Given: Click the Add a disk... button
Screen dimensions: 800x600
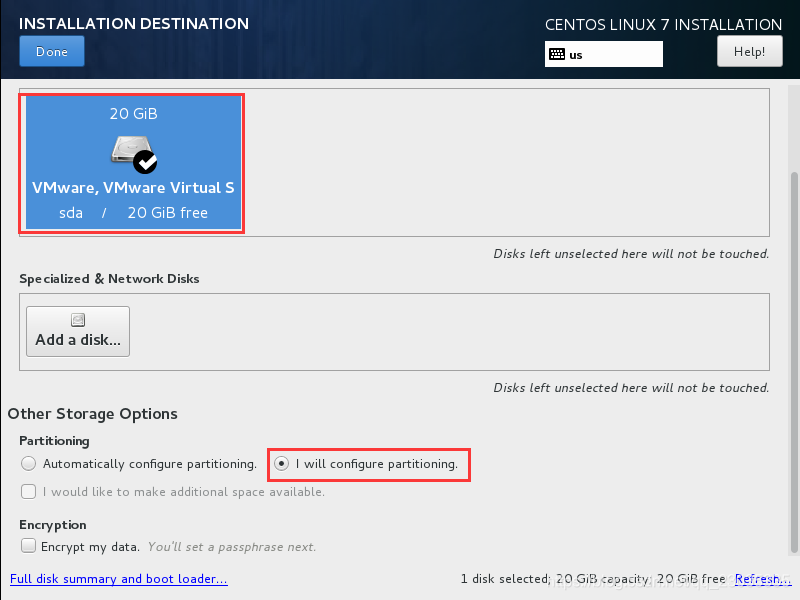Looking at the screenshot, I should (x=78, y=332).
